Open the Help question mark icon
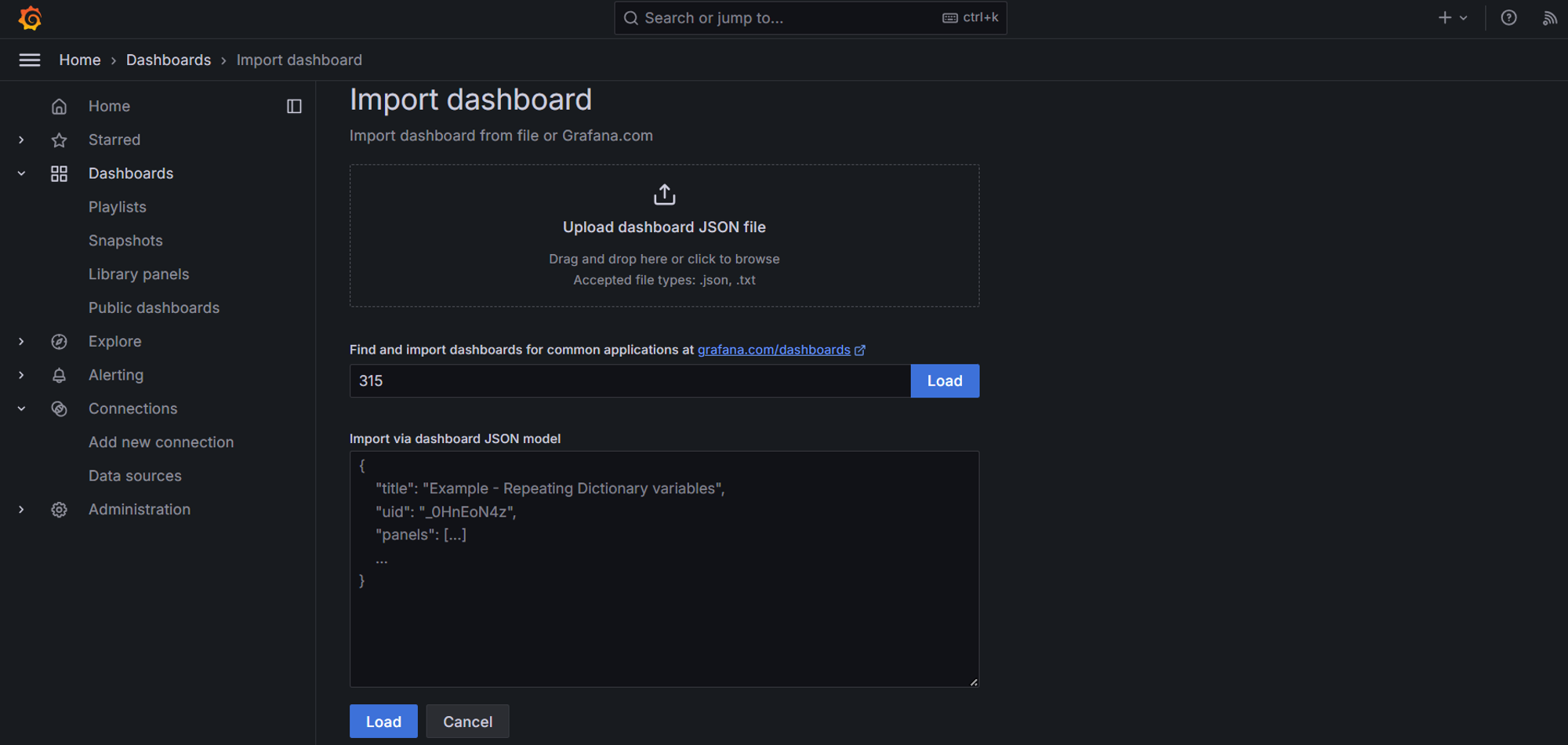 coord(1508,17)
